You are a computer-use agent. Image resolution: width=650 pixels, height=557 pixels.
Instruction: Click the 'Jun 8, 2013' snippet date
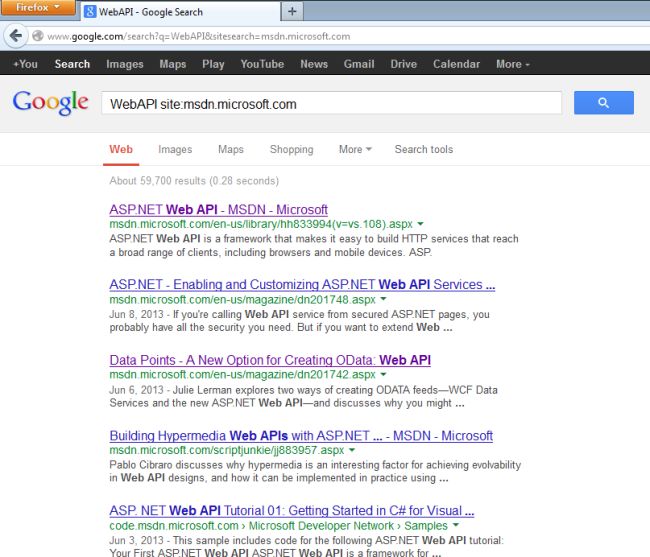click(x=136, y=314)
